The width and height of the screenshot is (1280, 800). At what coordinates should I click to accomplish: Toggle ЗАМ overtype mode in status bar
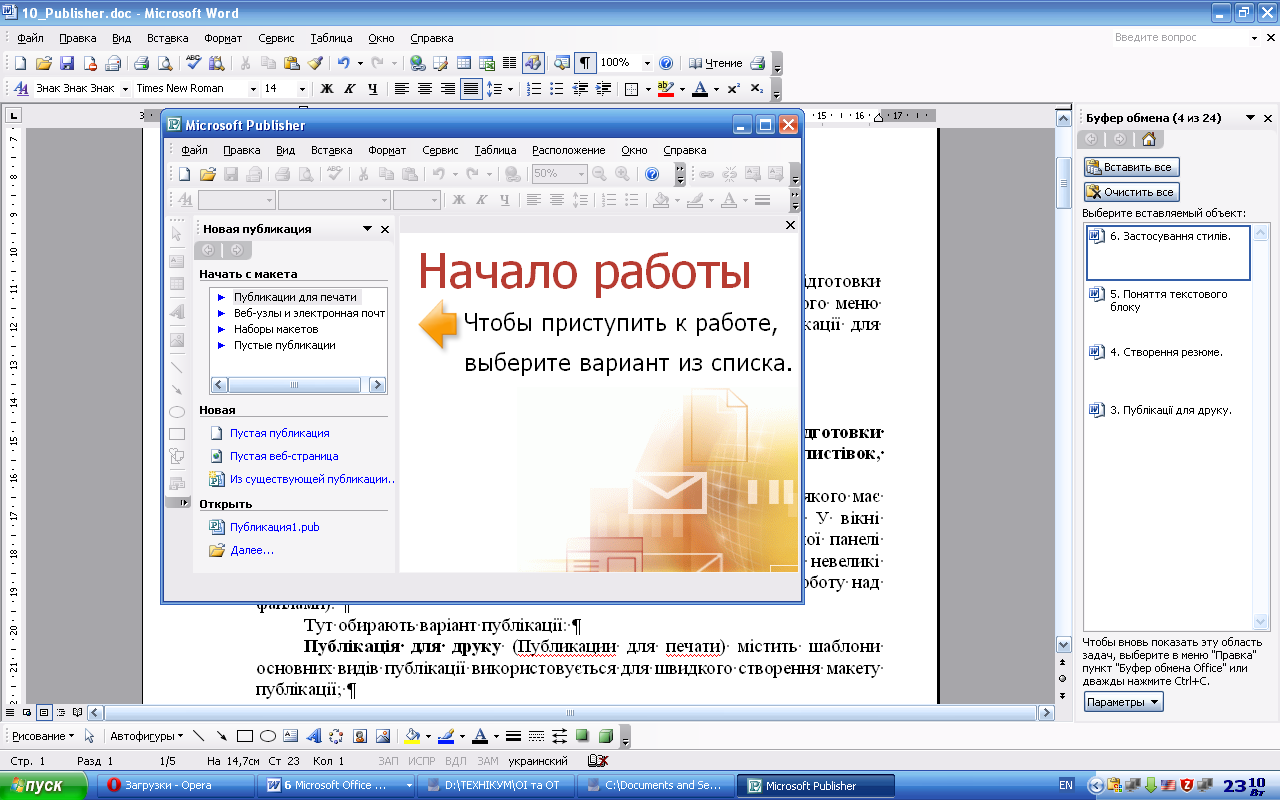pos(488,761)
